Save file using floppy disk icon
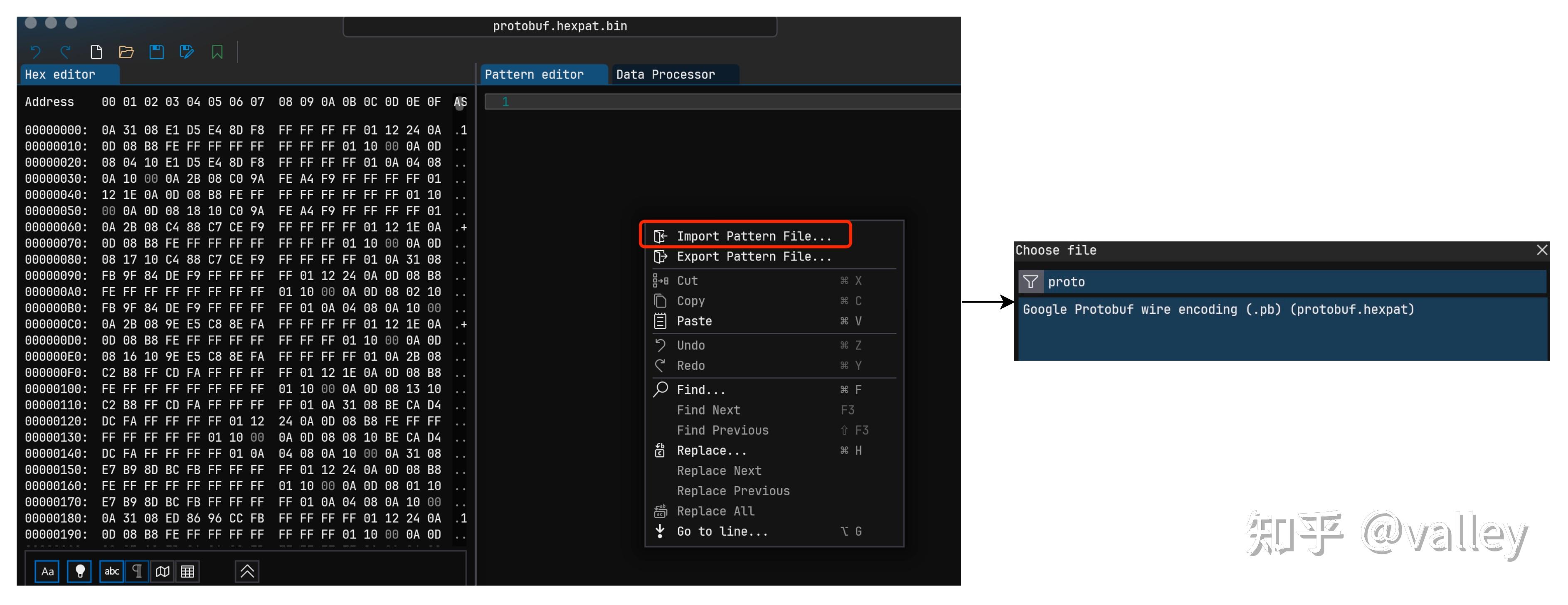1568x605 pixels. (156, 52)
